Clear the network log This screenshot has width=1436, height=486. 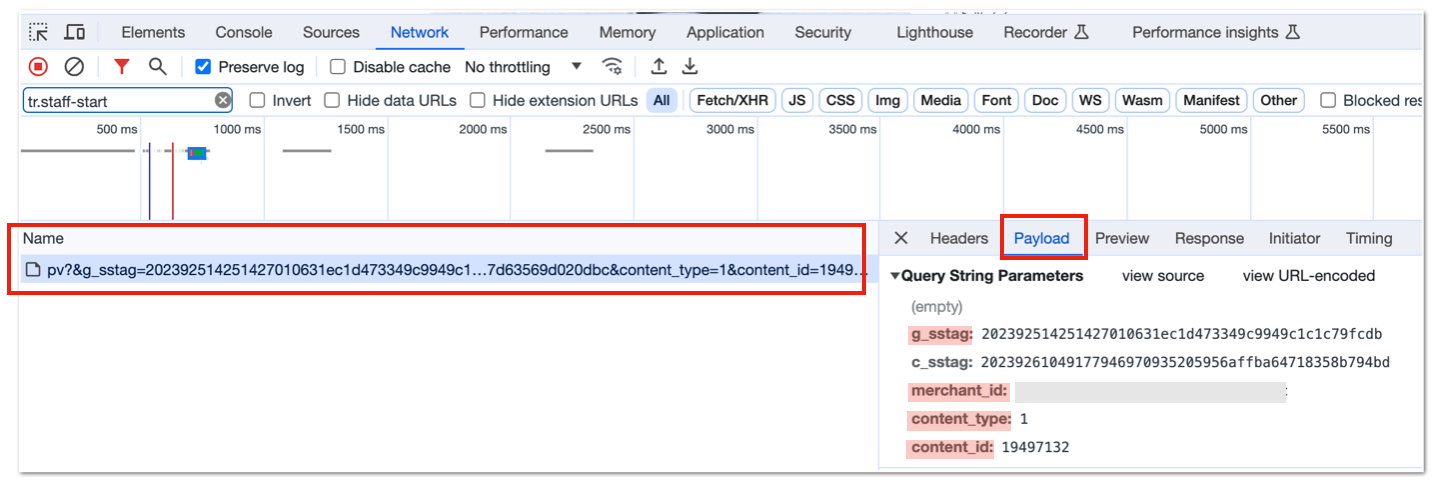click(74, 67)
